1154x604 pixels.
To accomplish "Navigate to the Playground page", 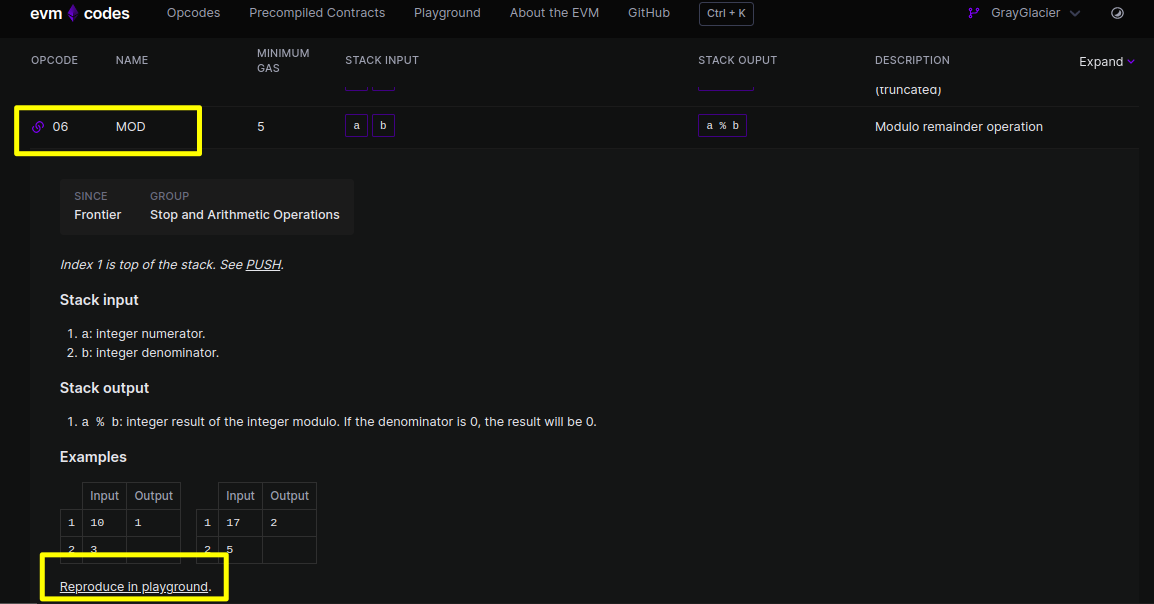I will tap(447, 13).
